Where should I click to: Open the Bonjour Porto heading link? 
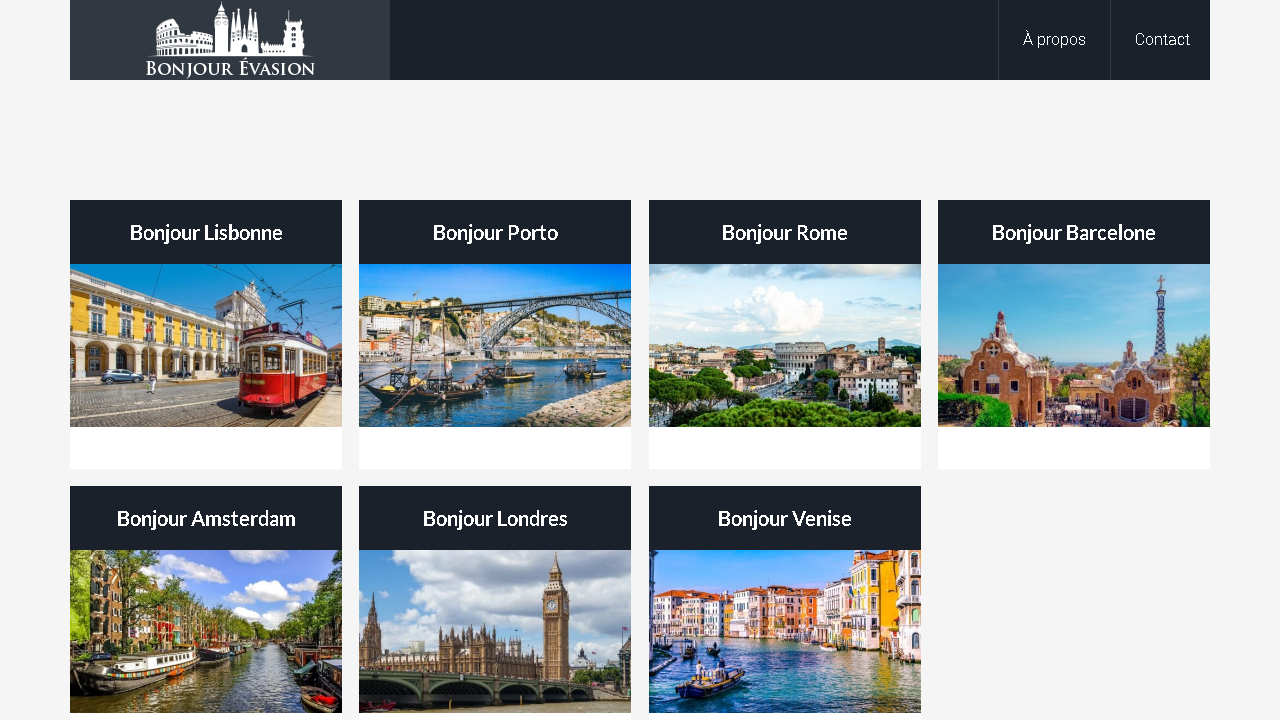point(495,233)
